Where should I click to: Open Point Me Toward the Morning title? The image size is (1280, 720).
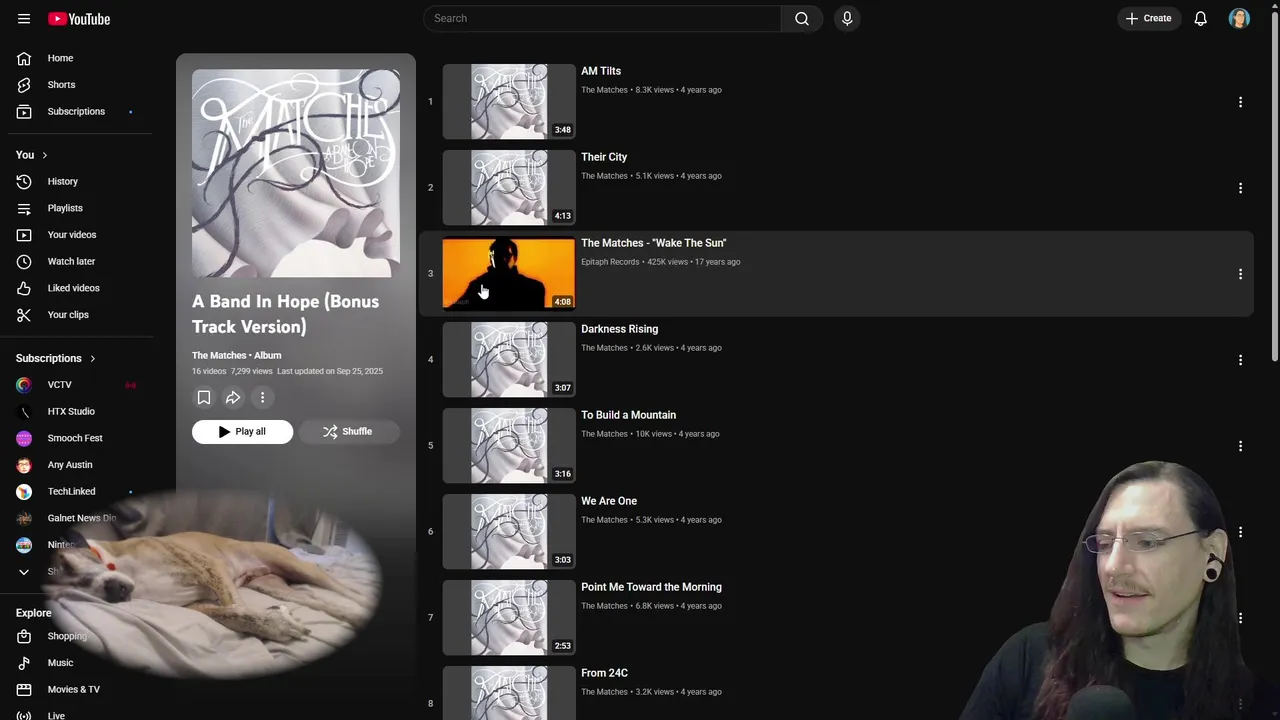651,587
